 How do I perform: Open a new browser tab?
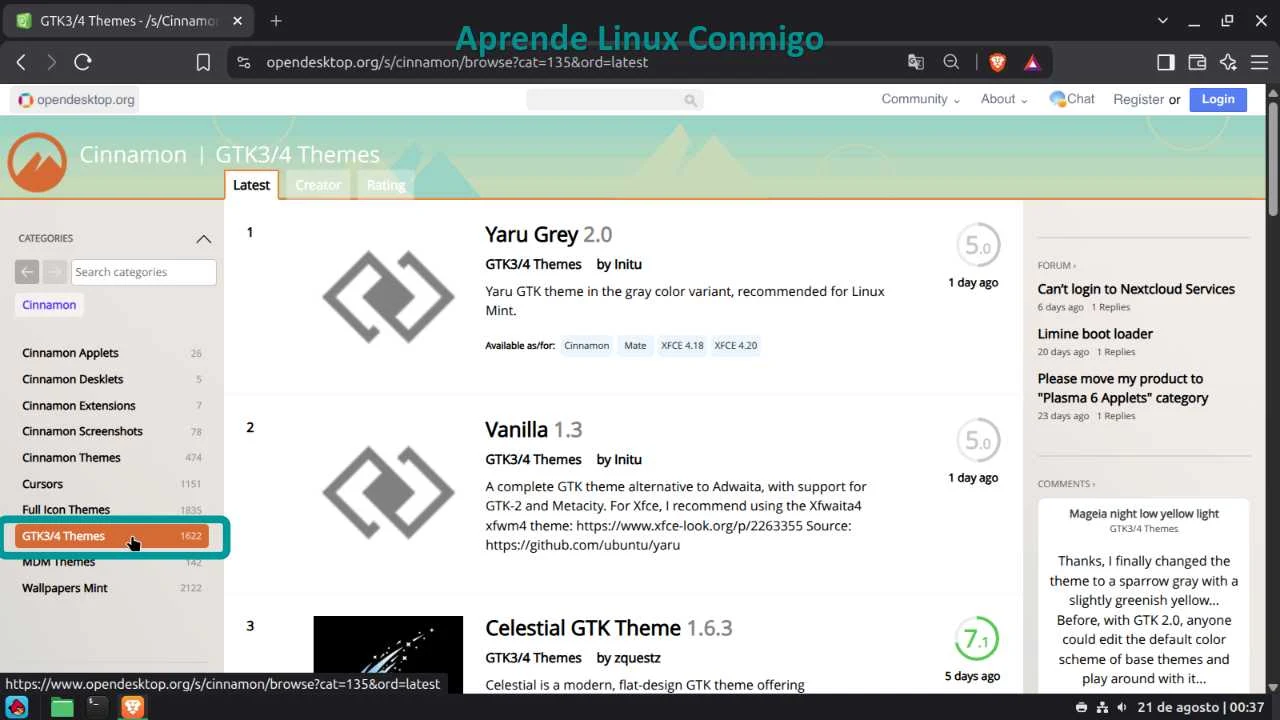[x=276, y=20]
